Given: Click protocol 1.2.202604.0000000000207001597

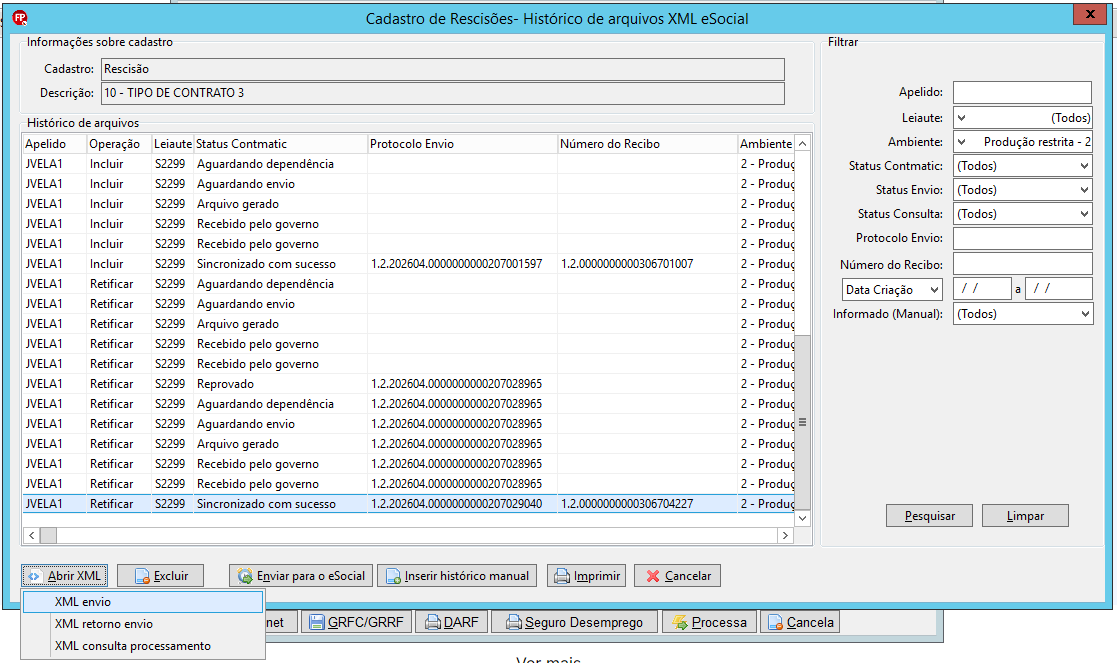Looking at the screenshot, I should [x=457, y=264].
